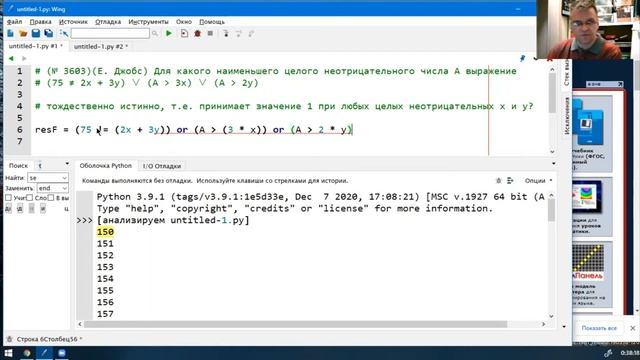This screenshot has height=360, width=640.
Task: Create a new file with the toolbar icon
Action: 11,33
